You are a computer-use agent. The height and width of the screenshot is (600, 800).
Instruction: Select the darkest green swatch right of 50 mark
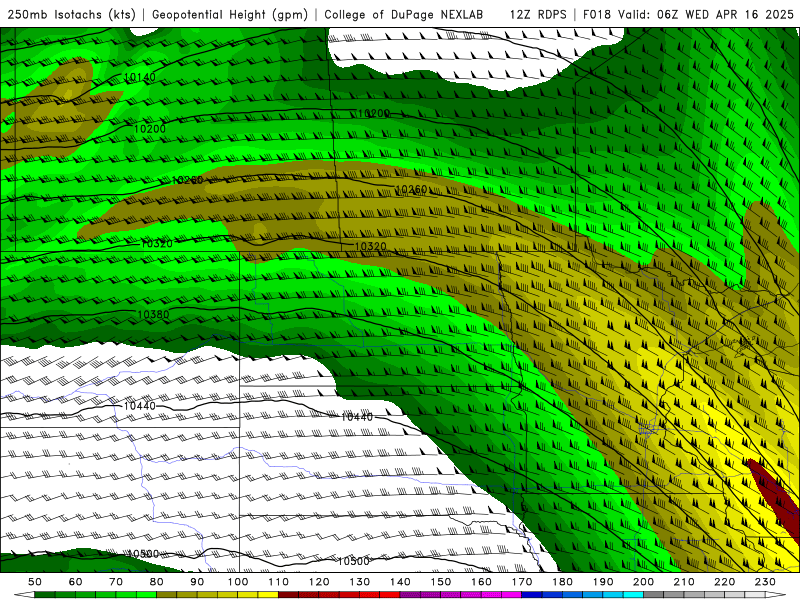point(45,595)
